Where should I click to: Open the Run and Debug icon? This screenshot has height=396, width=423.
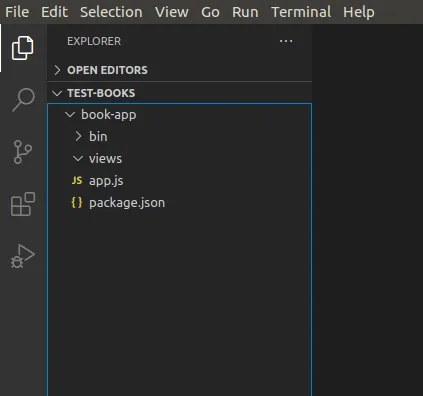(23, 256)
